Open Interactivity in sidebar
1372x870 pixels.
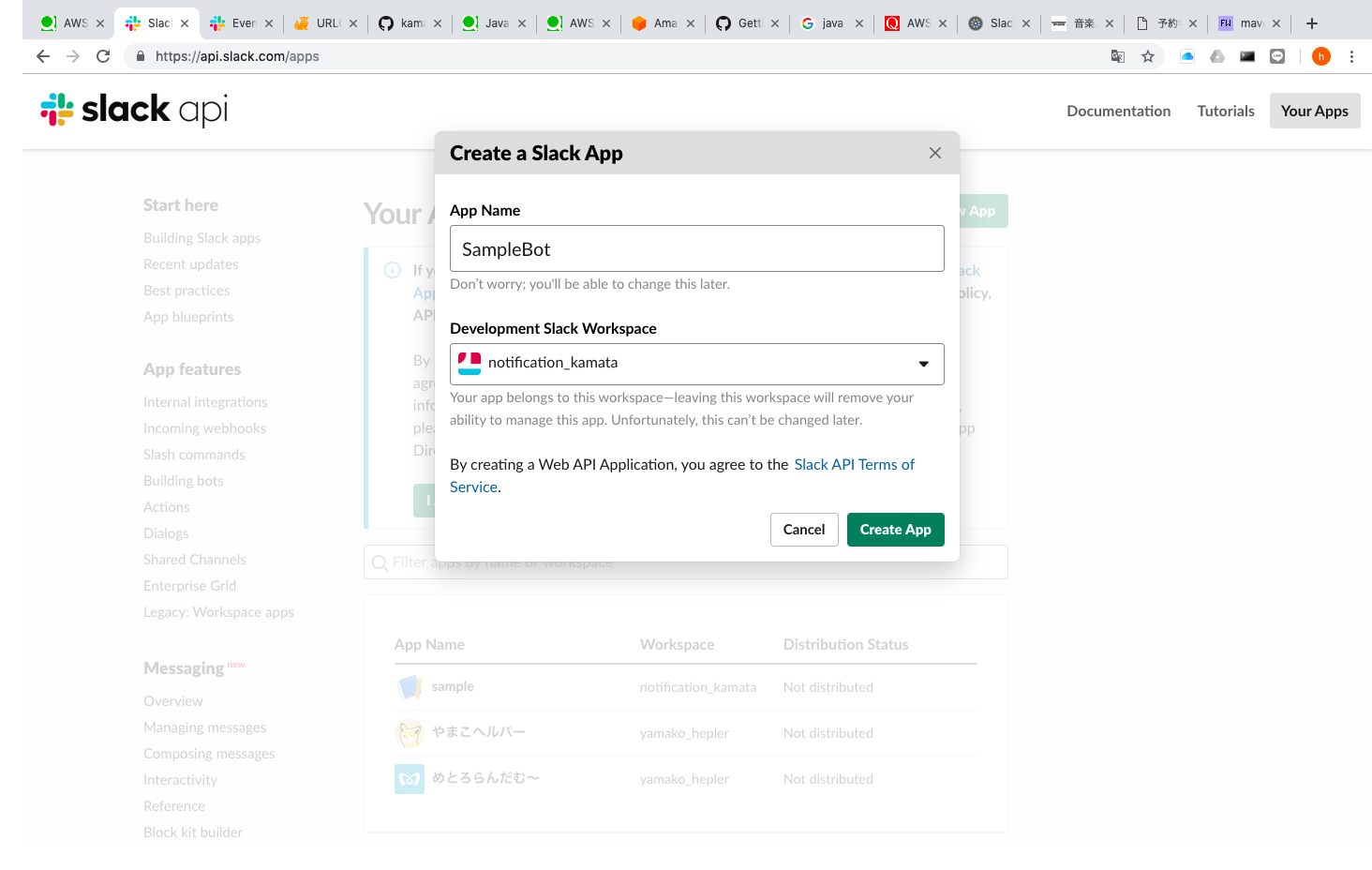coord(180,780)
